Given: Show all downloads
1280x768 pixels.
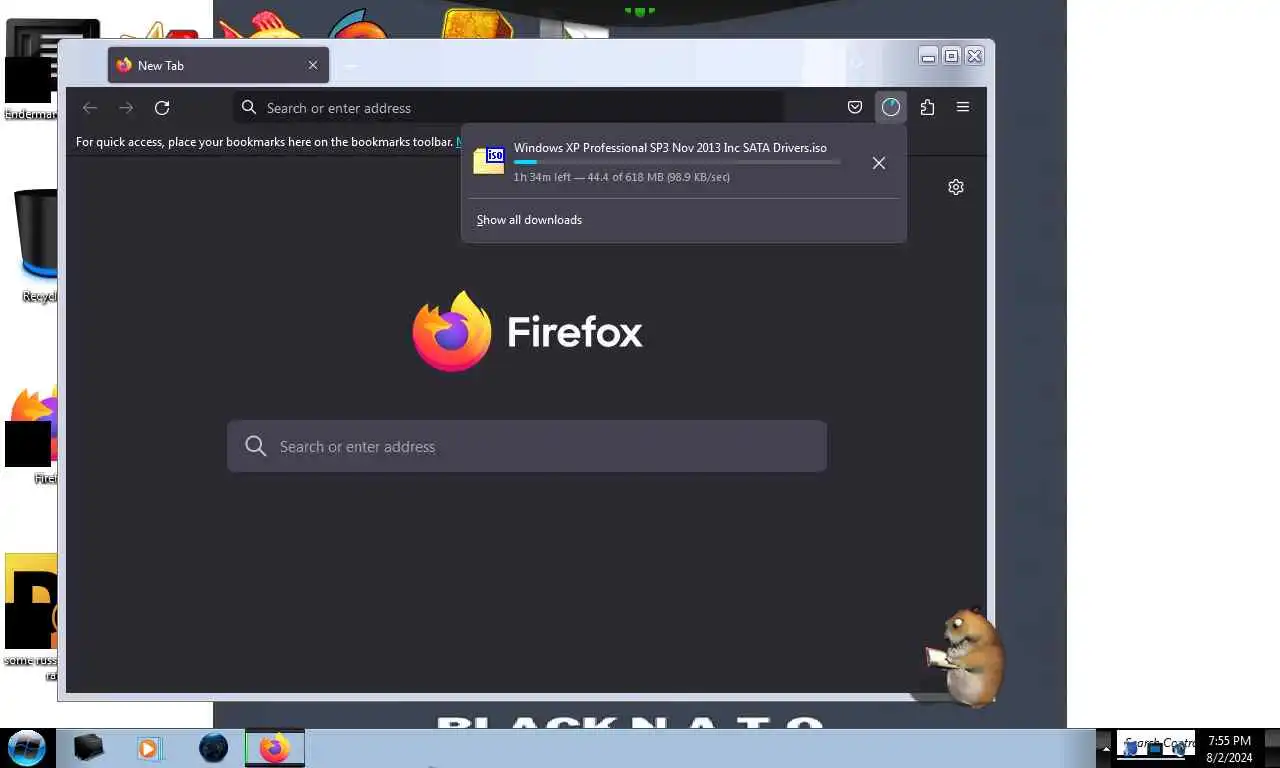Looking at the screenshot, I should coord(529,220).
